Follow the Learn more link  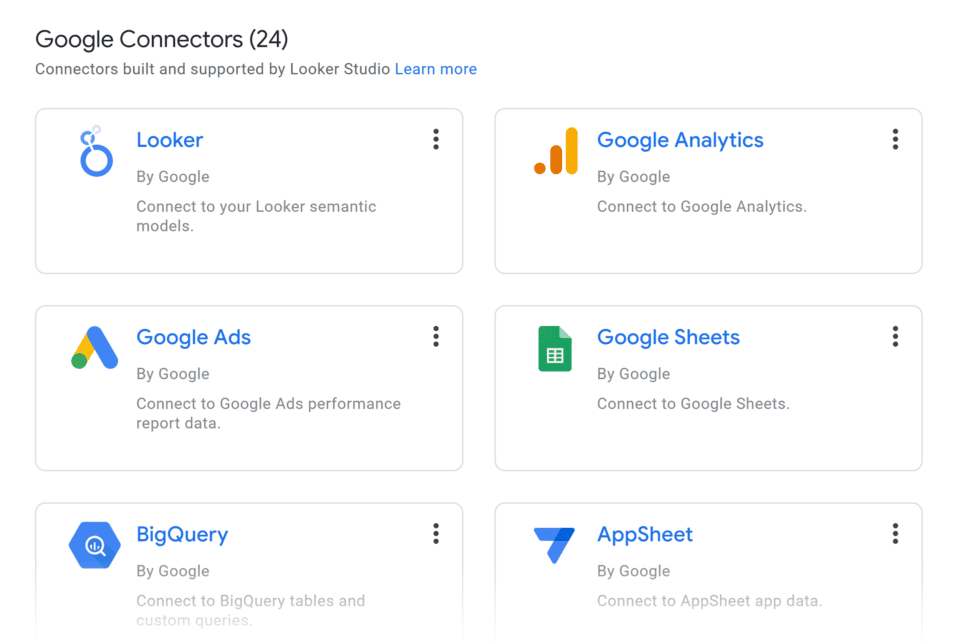pyautogui.click(x=436, y=69)
